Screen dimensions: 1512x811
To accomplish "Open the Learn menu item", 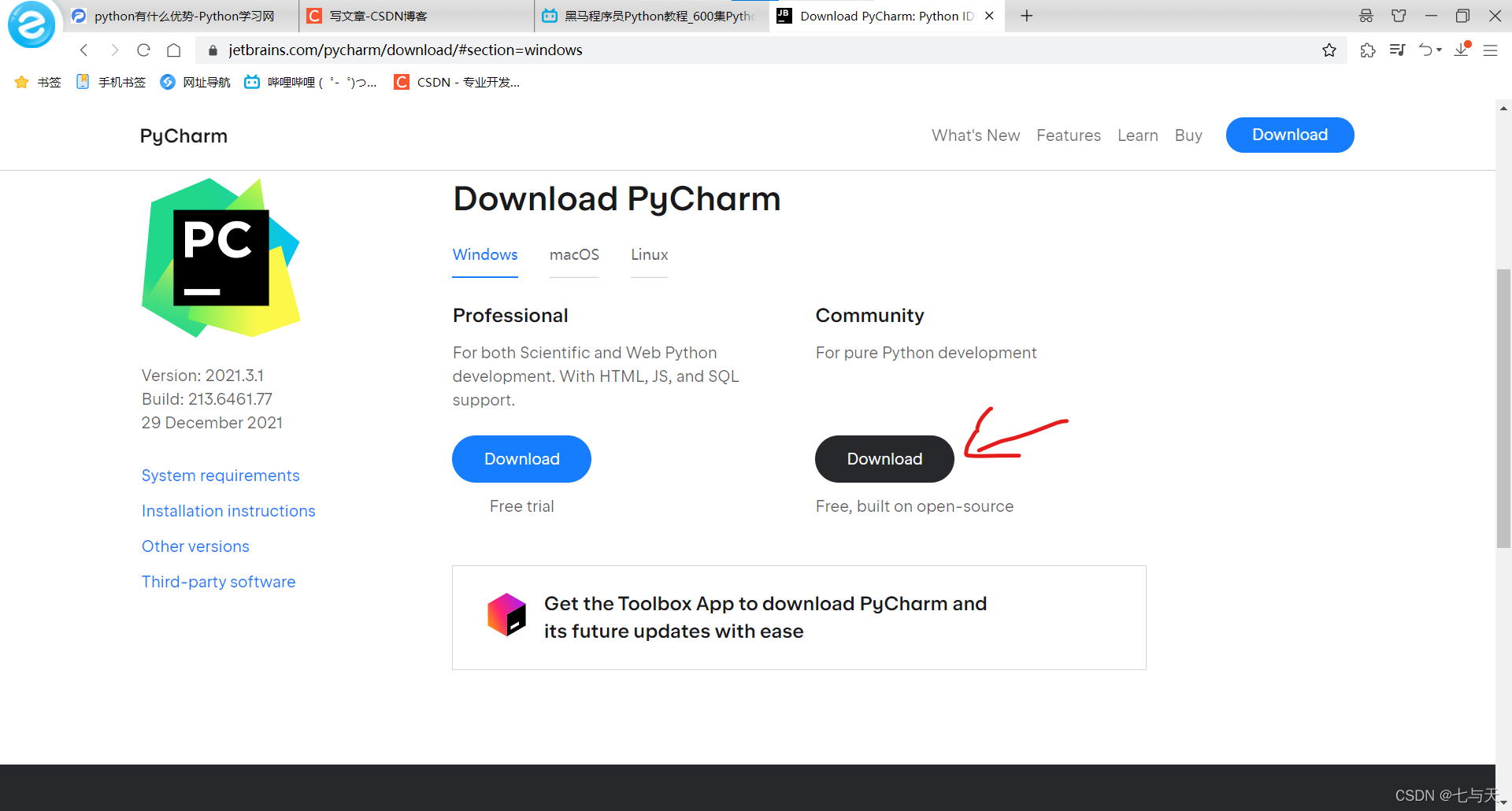I will [x=1138, y=135].
